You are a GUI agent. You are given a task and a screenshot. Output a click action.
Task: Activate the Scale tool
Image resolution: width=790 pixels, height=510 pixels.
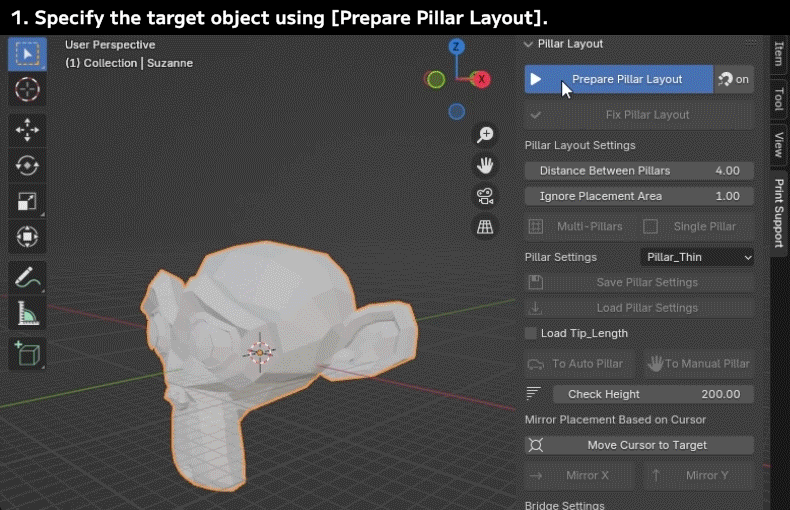[27, 201]
